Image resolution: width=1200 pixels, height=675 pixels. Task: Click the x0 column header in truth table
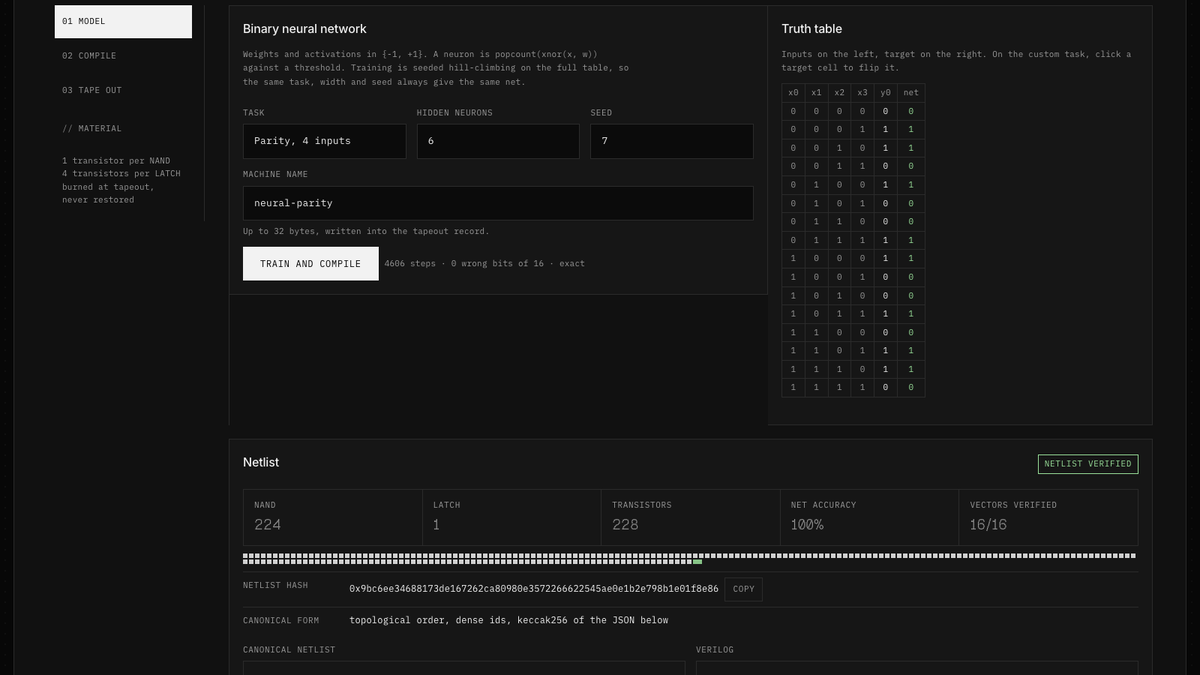click(x=794, y=93)
